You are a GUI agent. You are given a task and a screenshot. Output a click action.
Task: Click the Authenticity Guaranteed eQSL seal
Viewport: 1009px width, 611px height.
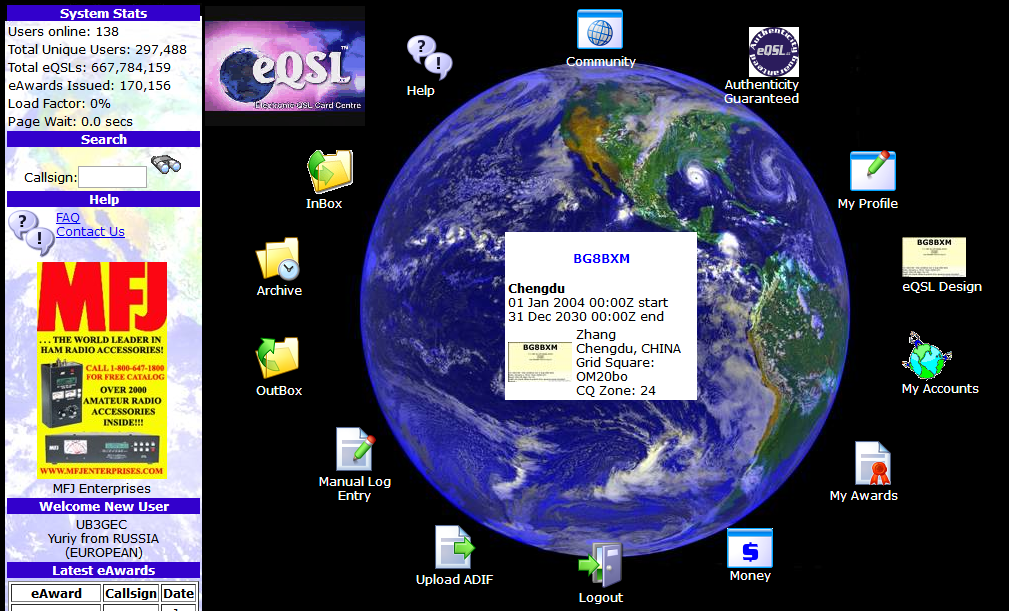coord(773,51)
